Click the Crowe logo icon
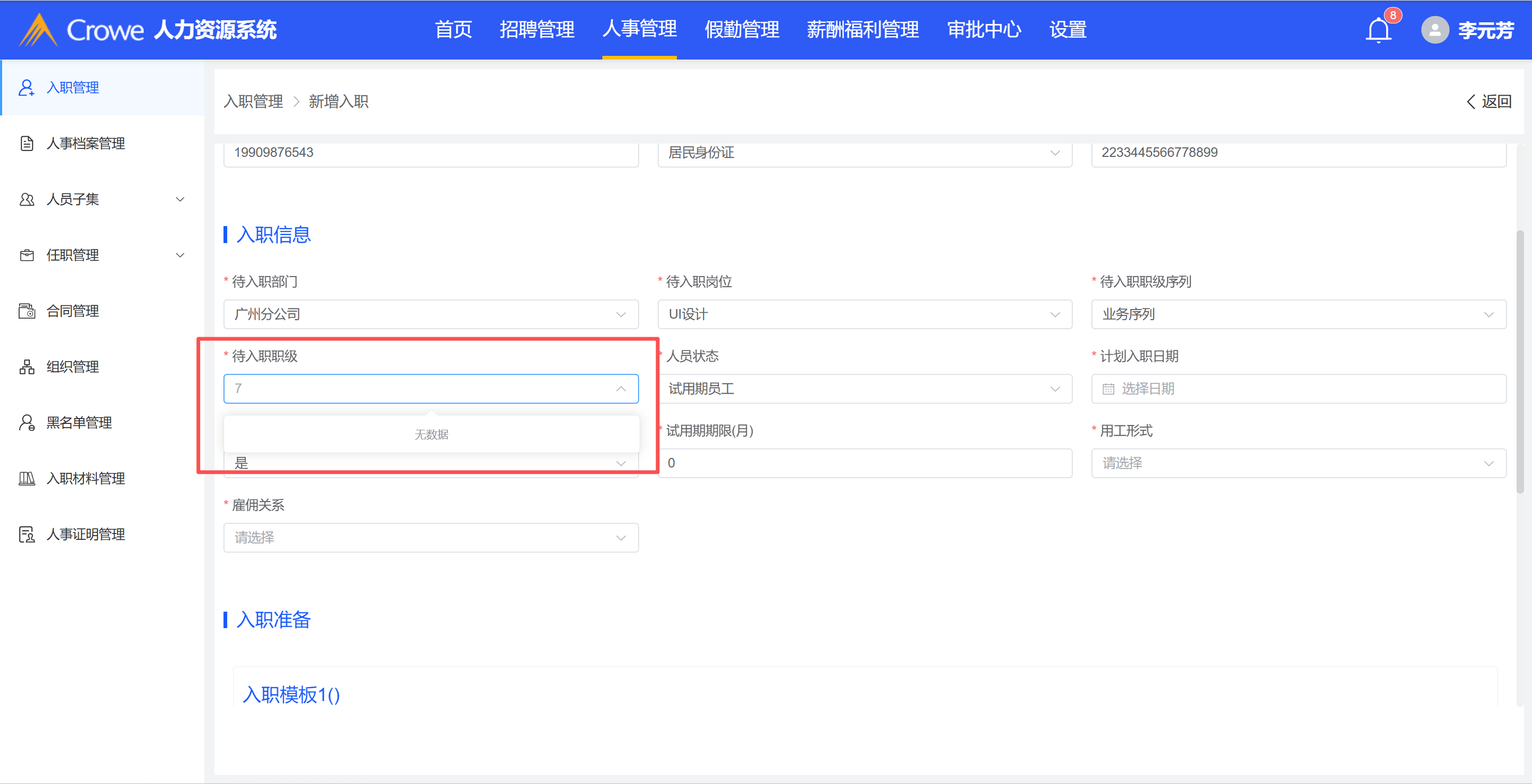1532x784 pixels. click(x=38, y=30)
